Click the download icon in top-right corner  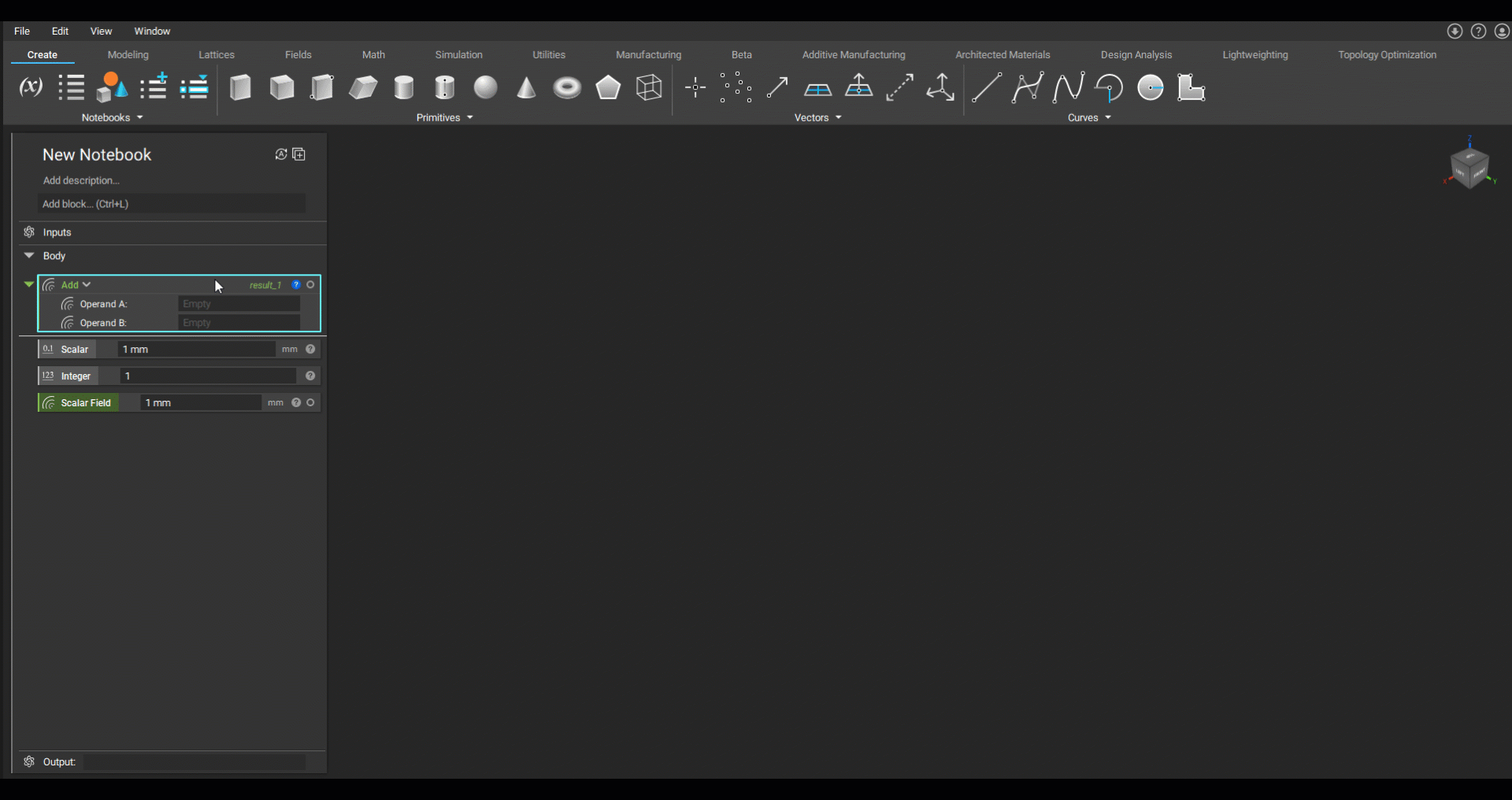click(x=1455, y=31)
